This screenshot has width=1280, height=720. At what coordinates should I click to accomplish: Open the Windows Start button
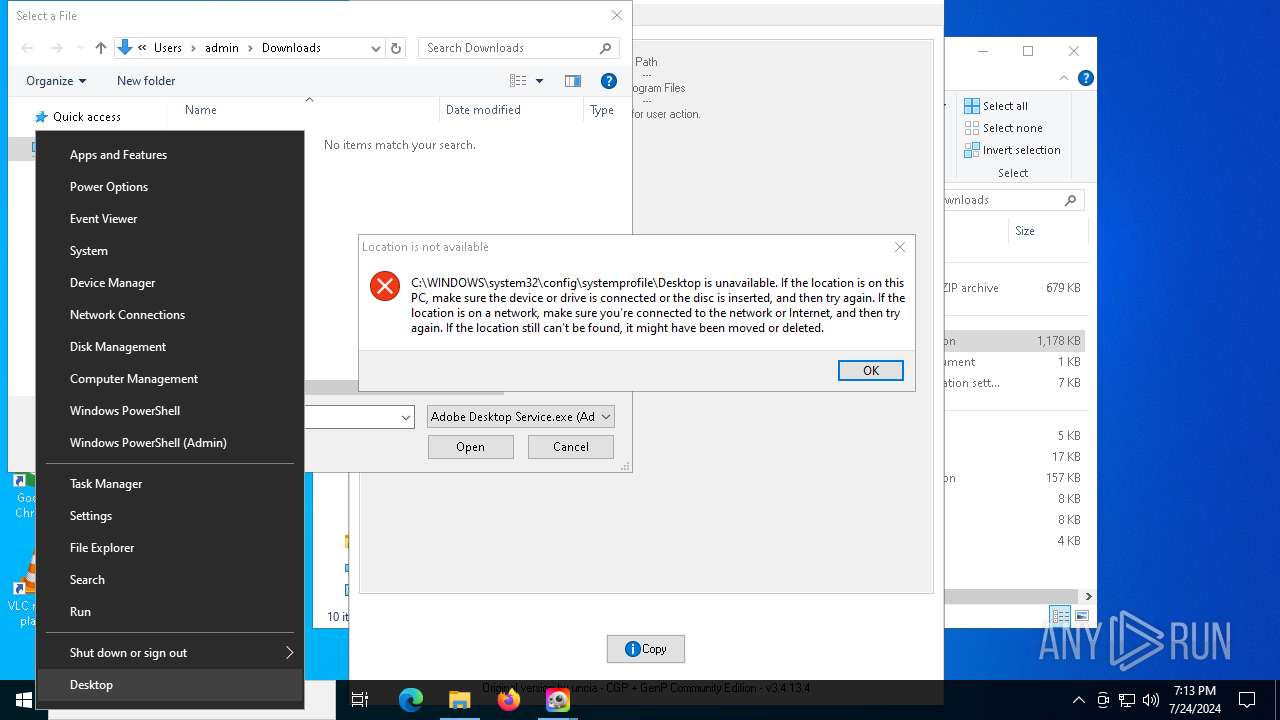[23, 700]
